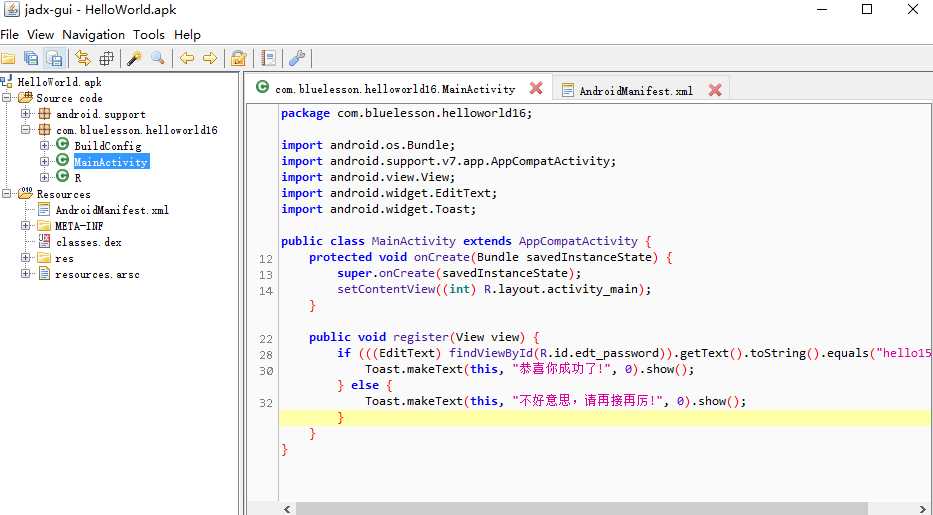933x515 pixels.
Task: Select the res folder in tree
Action: (x=64, y=258)
